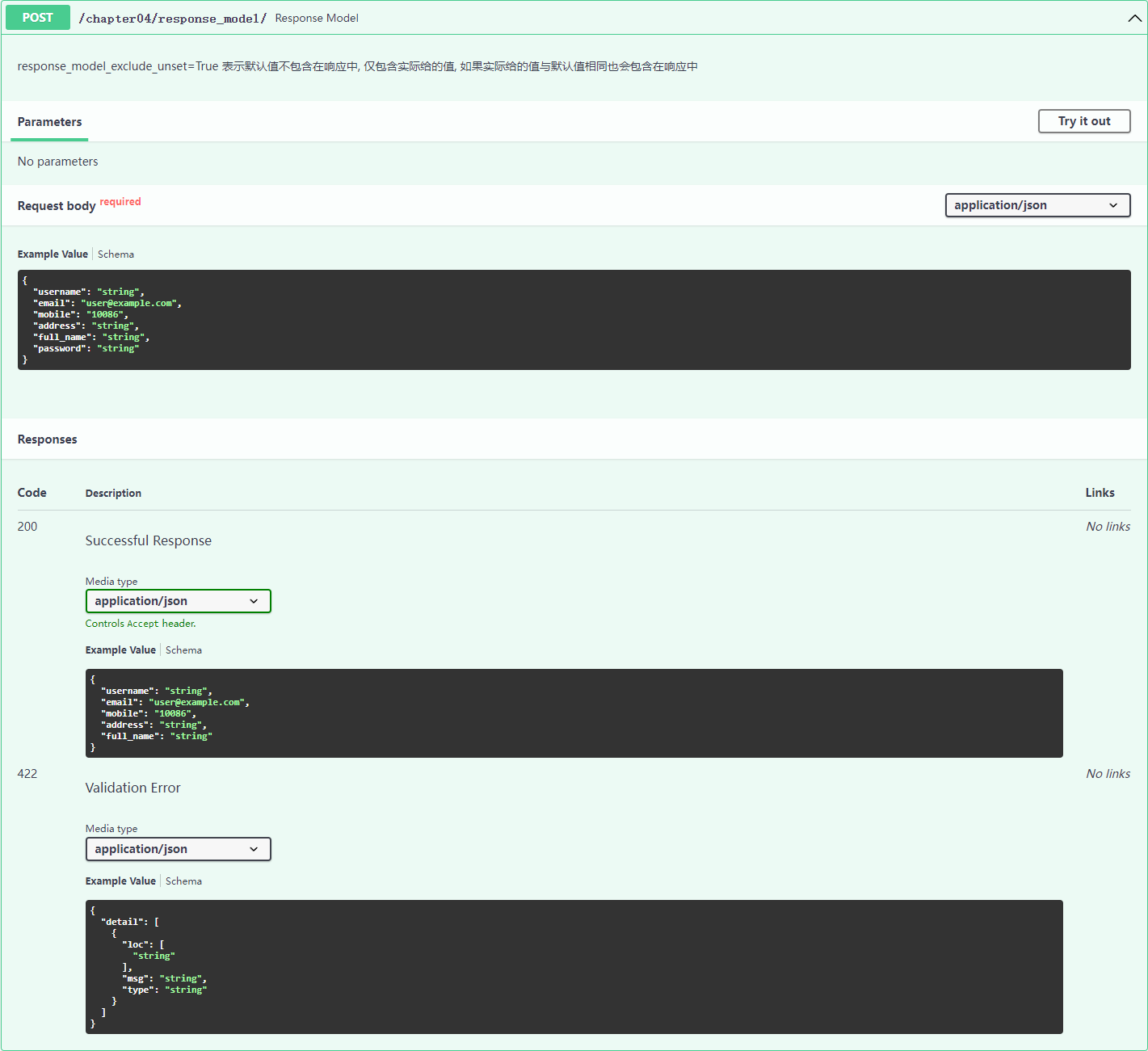This screenshot has width=1148, height=1051.
Task: Collapse the POST operation with chevron icon
Action: tap(1134, 18)
